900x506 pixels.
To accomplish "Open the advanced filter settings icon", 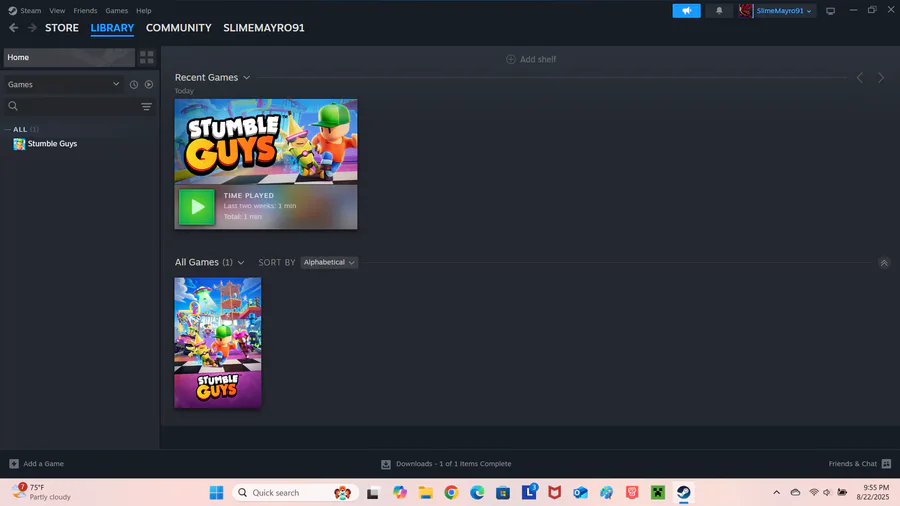I will pos(146,106).
